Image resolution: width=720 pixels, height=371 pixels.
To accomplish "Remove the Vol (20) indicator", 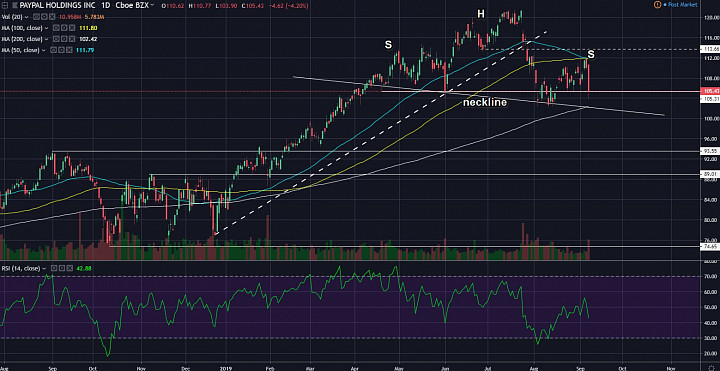I will coord(52,17).
